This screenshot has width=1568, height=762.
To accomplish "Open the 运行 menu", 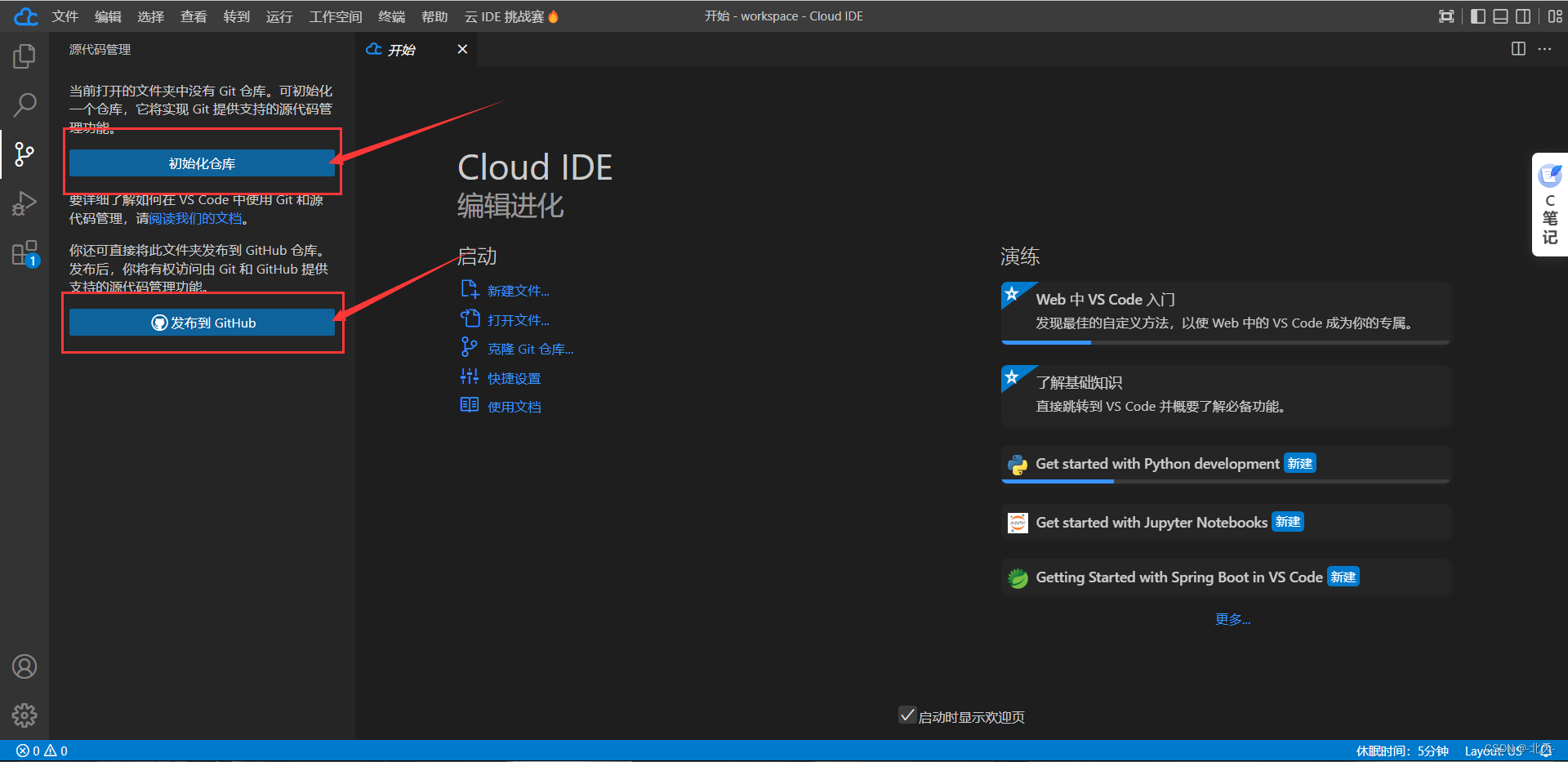I will click(x=279, y=16).
